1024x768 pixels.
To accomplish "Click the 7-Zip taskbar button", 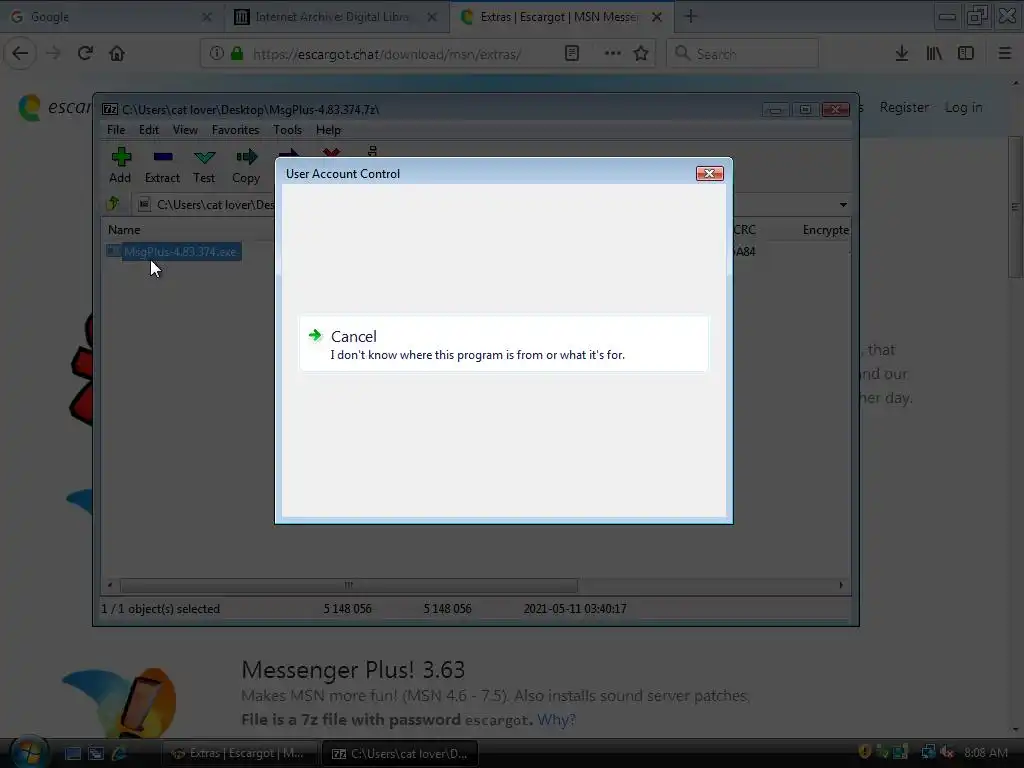I will click(400, 754).
